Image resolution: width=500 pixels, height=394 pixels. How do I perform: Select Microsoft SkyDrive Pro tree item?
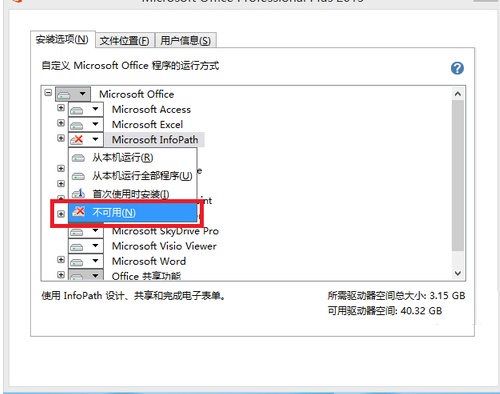tap(165, 231)
